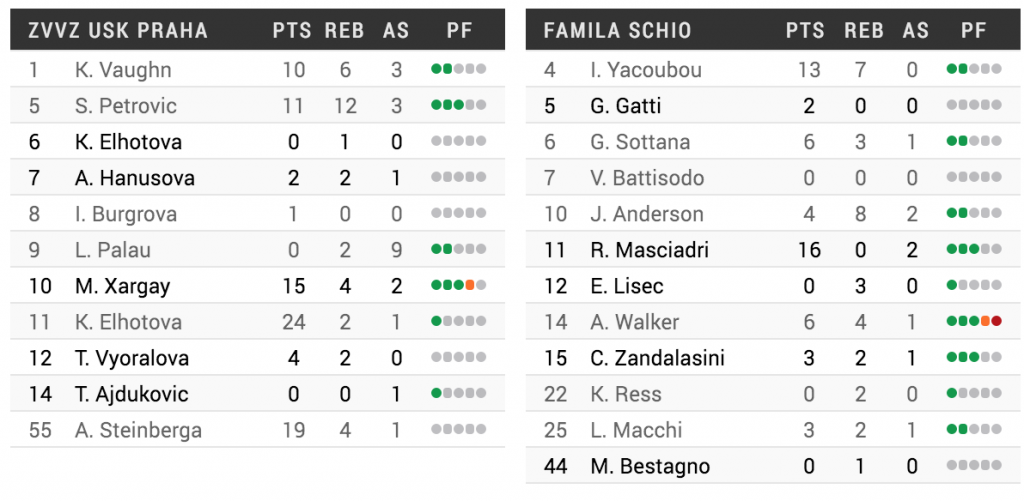
Task: Open player M. Bestagno
Action: 650,466
